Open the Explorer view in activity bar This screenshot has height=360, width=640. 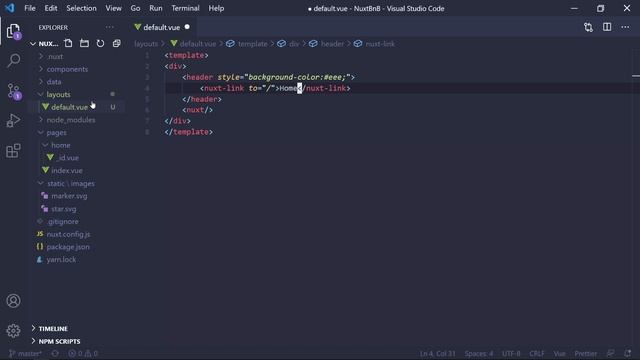point(13,31)
